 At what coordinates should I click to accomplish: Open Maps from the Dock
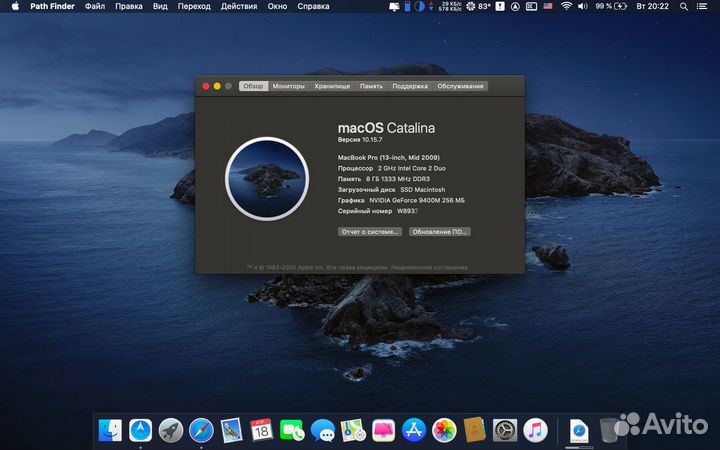[x=353, y=430]
